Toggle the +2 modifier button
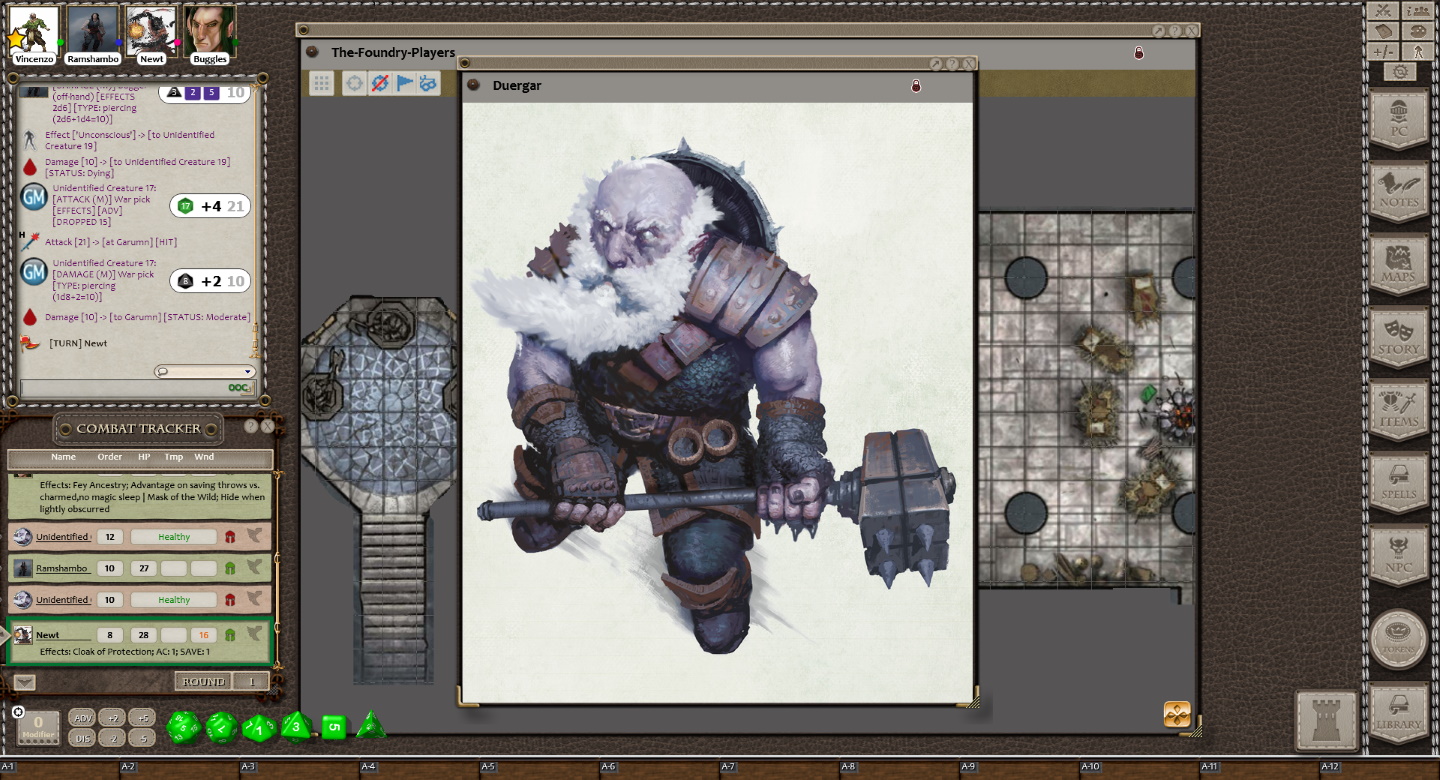 (x=112, y=718)
